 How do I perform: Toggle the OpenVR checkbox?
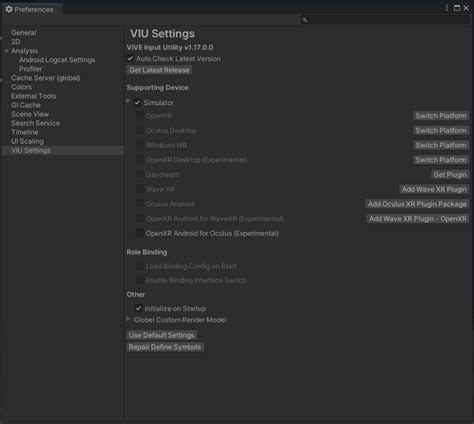click(140, 116)
